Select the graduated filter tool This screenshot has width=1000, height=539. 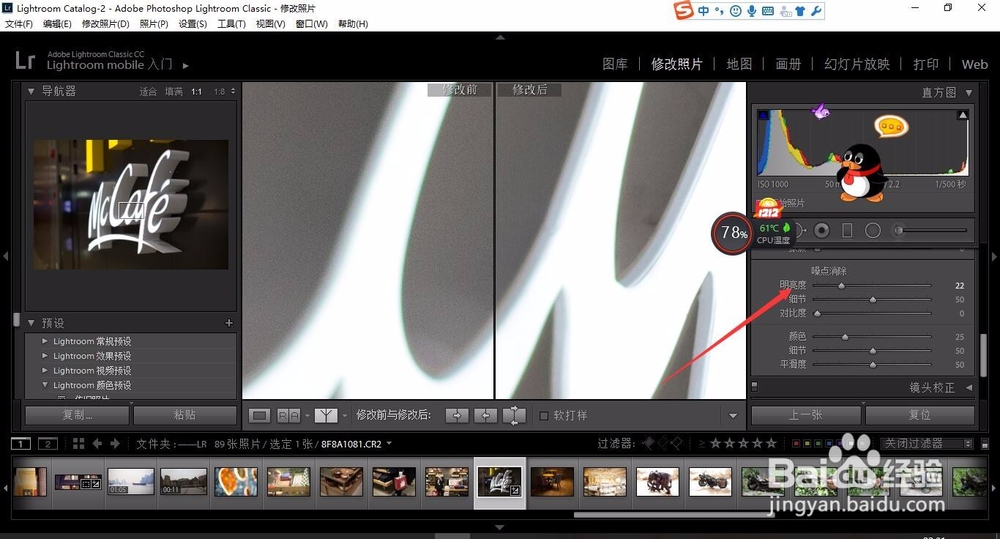847,230
